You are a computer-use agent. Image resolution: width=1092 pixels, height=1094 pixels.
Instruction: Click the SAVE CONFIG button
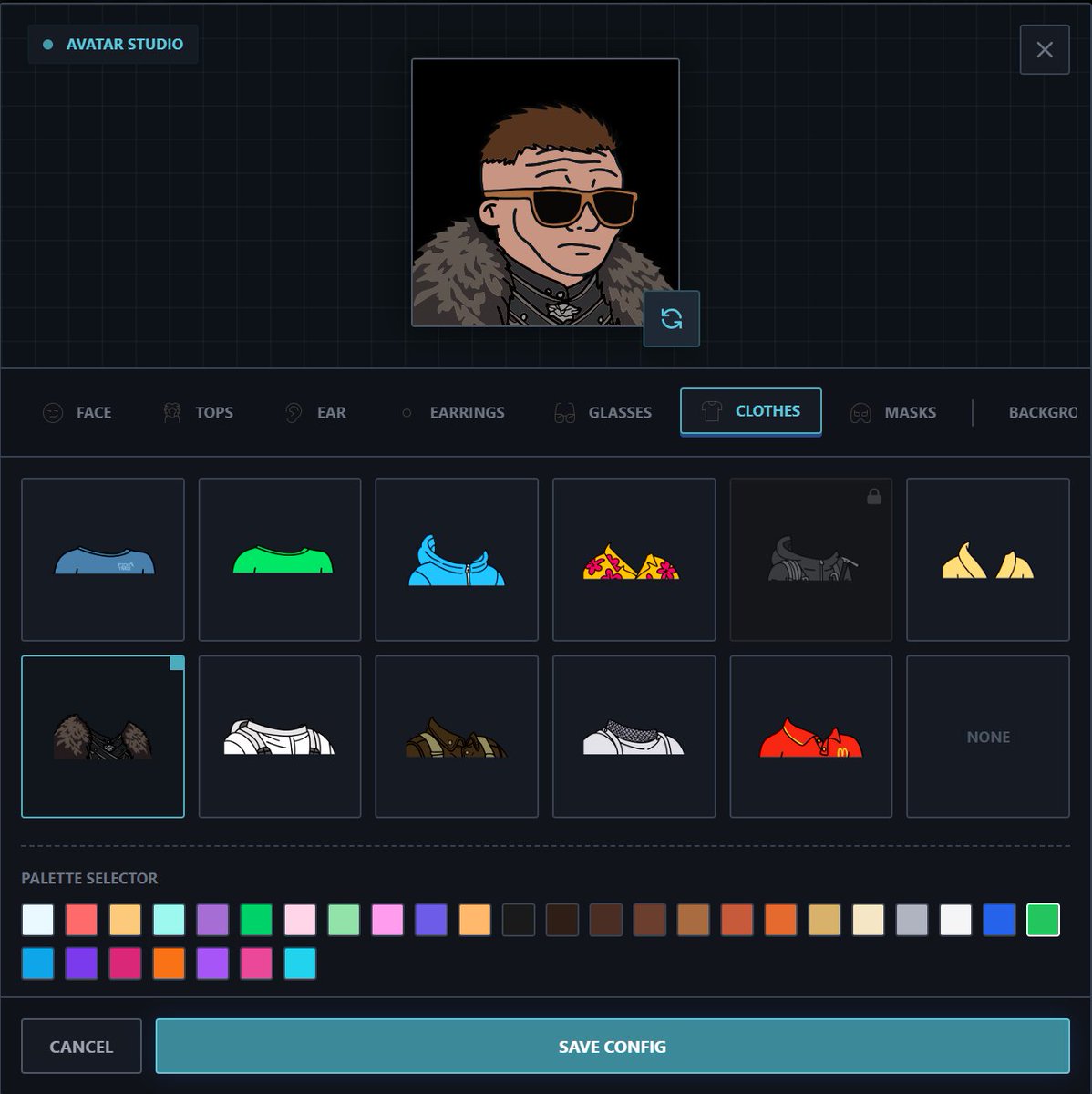pyautogui.click(x=613, y=1047)
